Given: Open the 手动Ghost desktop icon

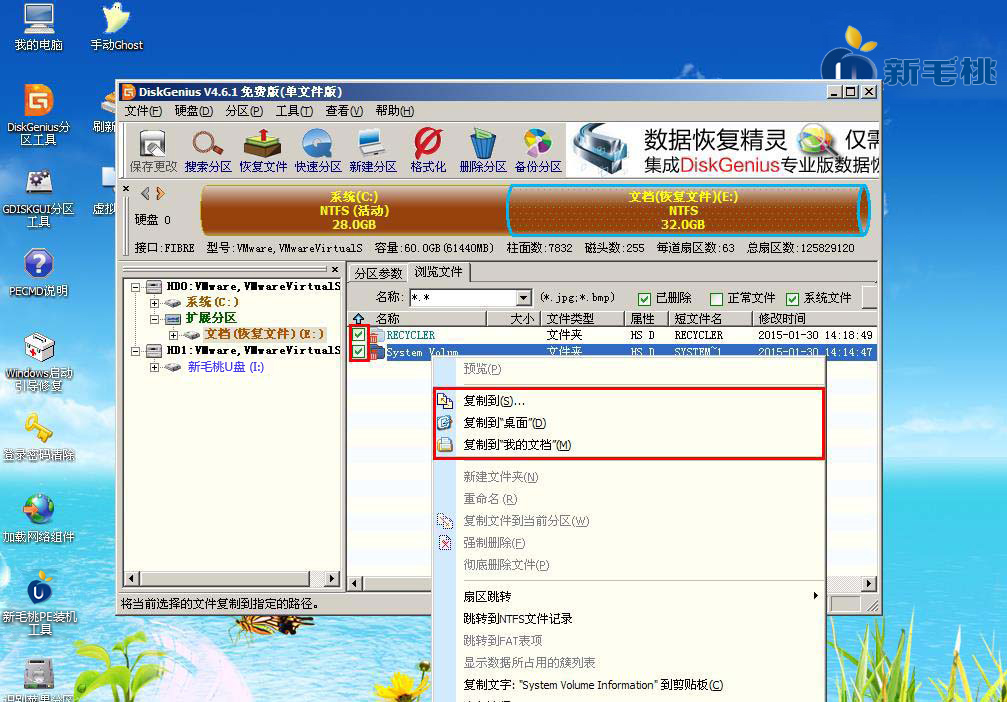Looking at the screenshot, I should click(x=116, y=27).
